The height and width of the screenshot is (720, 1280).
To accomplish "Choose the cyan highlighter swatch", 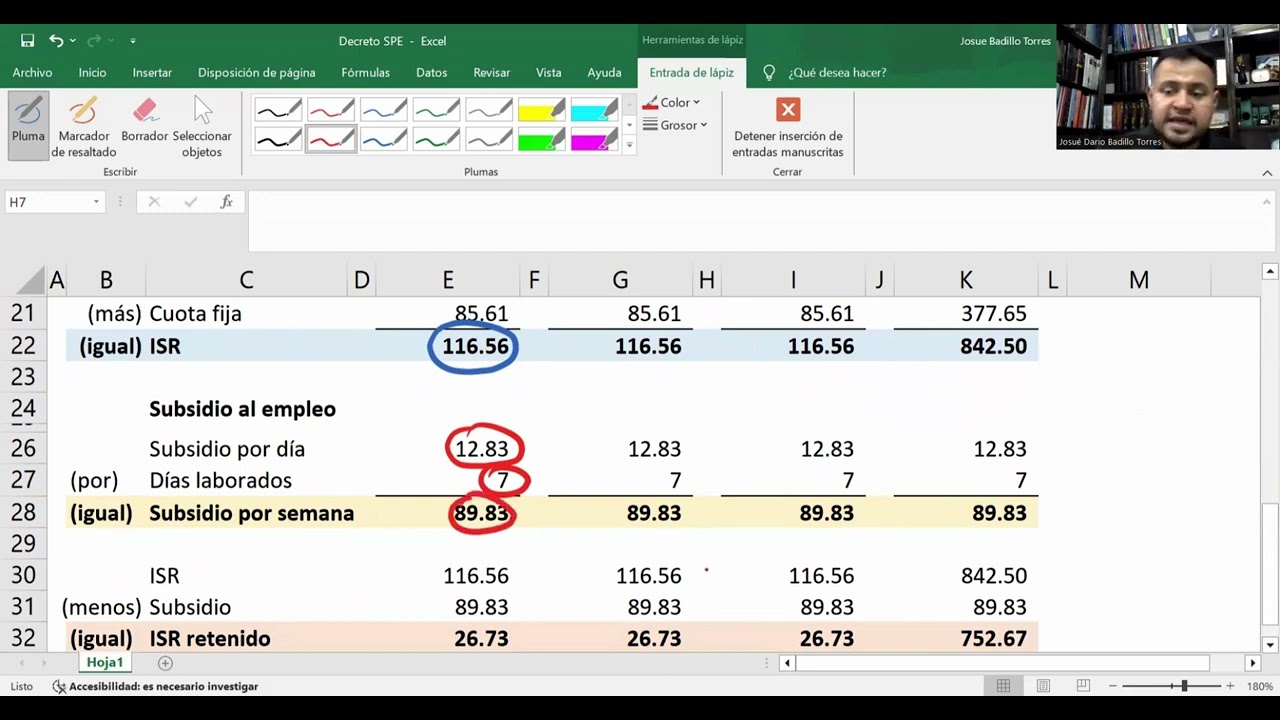I will click(x=595, y=109).
